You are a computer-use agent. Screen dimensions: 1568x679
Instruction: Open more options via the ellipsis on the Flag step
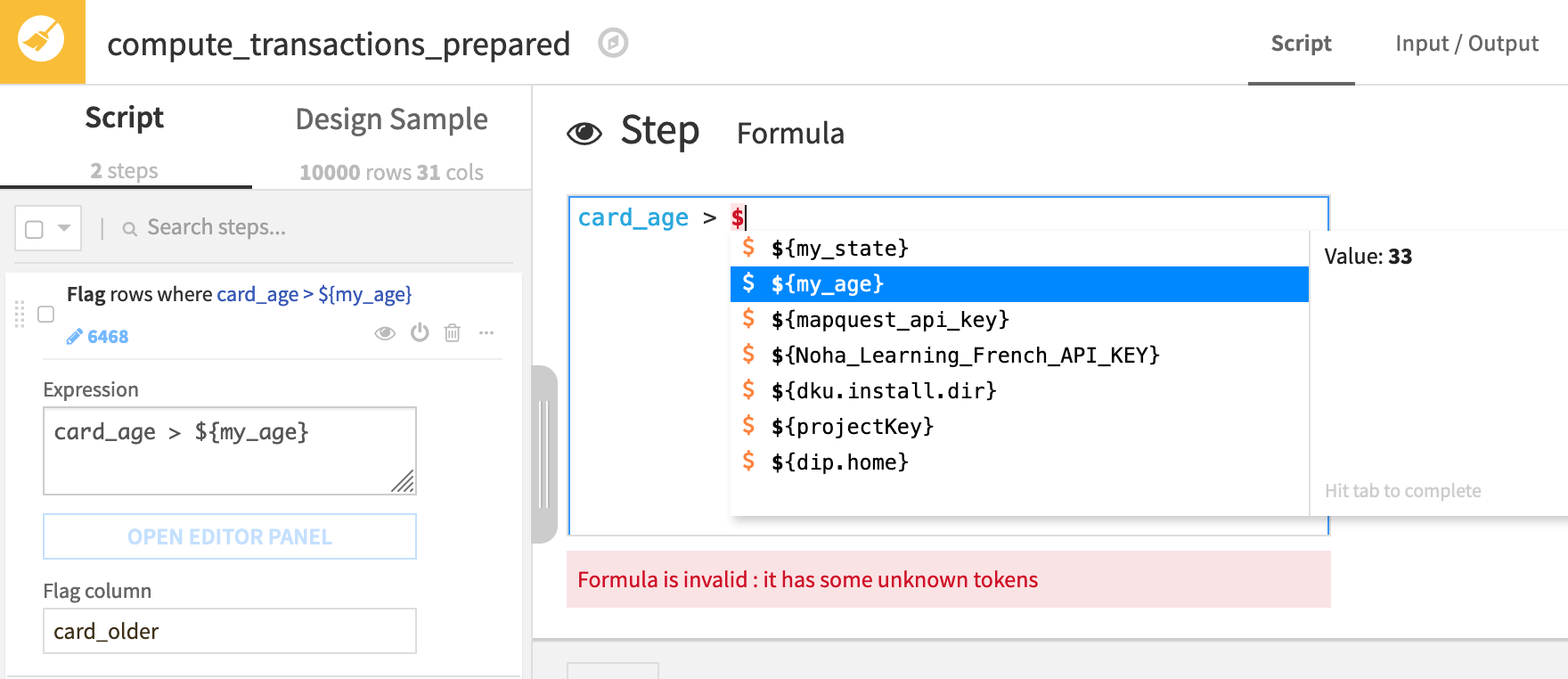point(486,332)
